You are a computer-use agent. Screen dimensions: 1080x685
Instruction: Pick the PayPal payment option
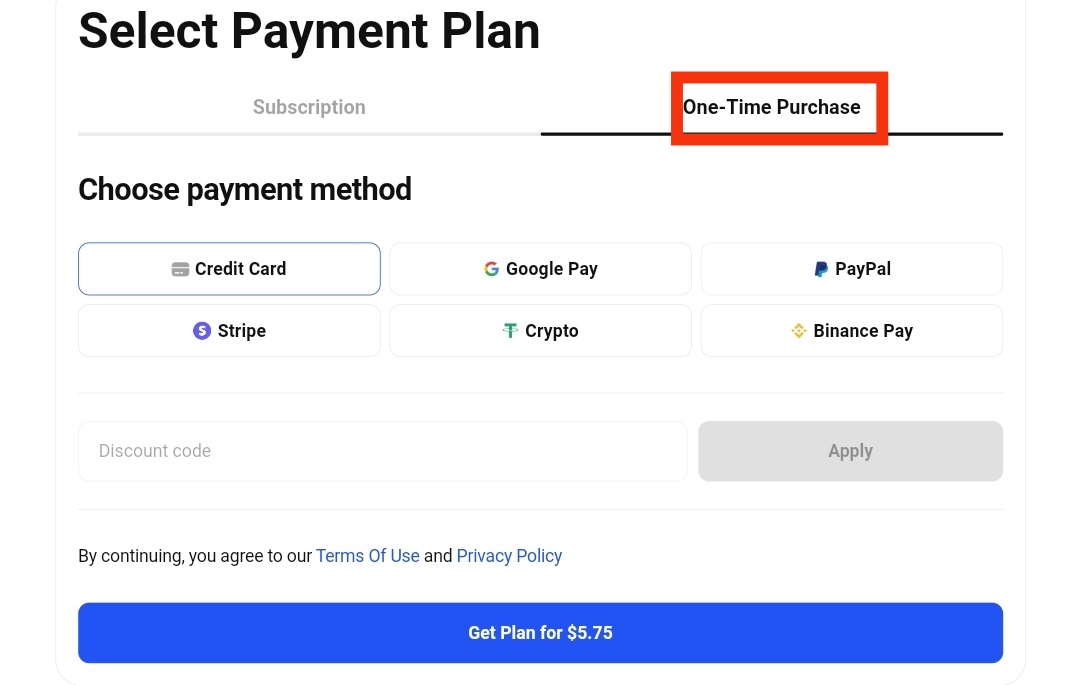tap(851, 269)
